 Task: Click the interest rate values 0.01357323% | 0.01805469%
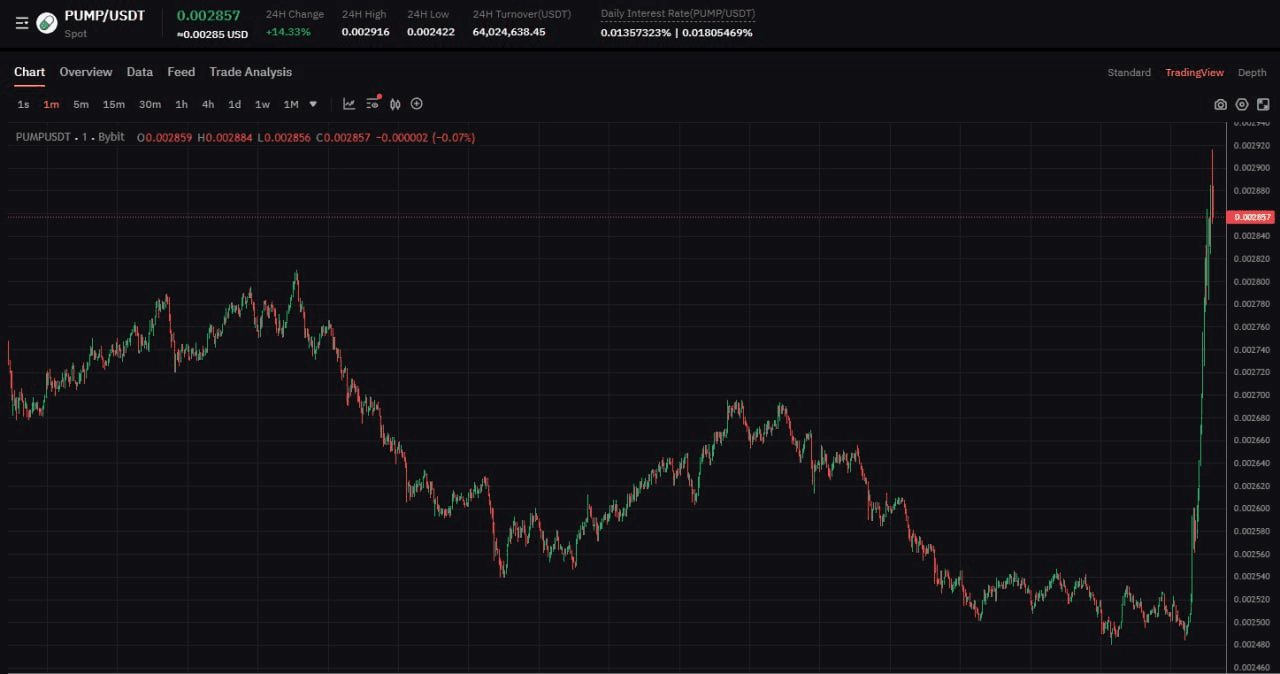point(677,33)
